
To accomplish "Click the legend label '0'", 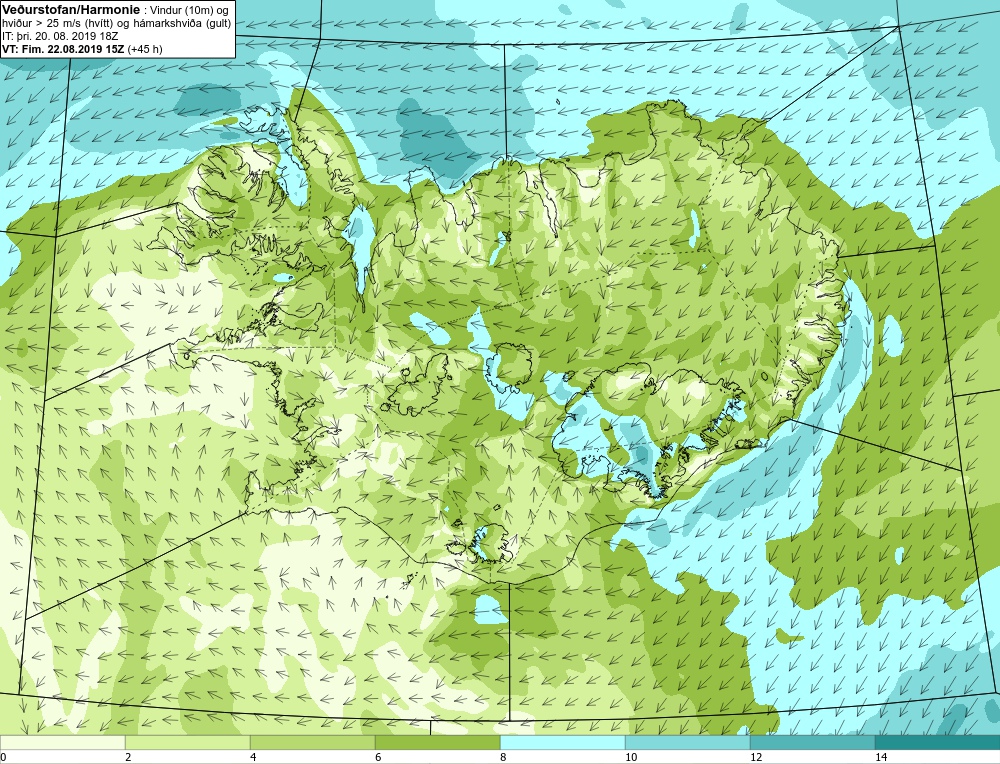I will [3, 757].
